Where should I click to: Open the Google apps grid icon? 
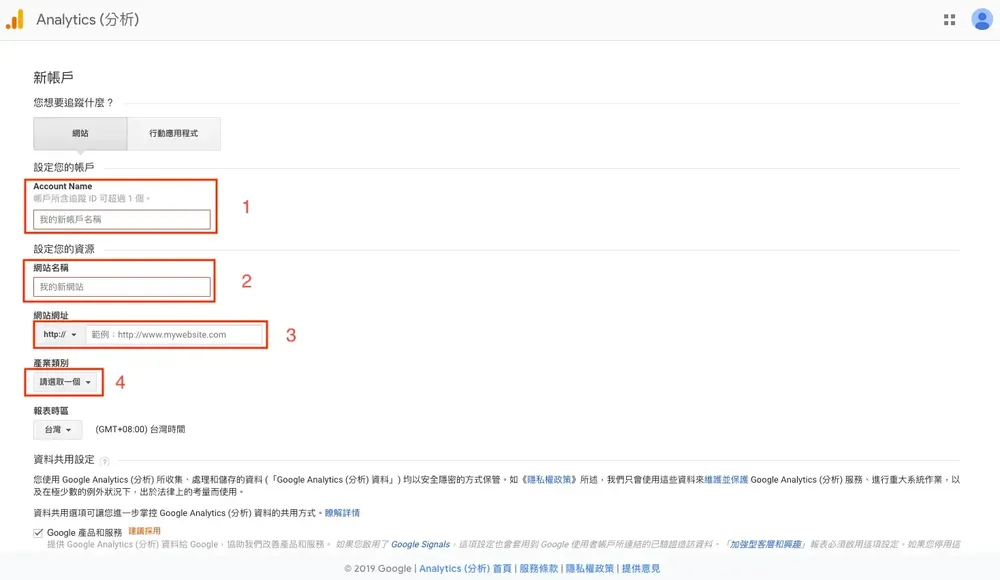tap(949, 20)
